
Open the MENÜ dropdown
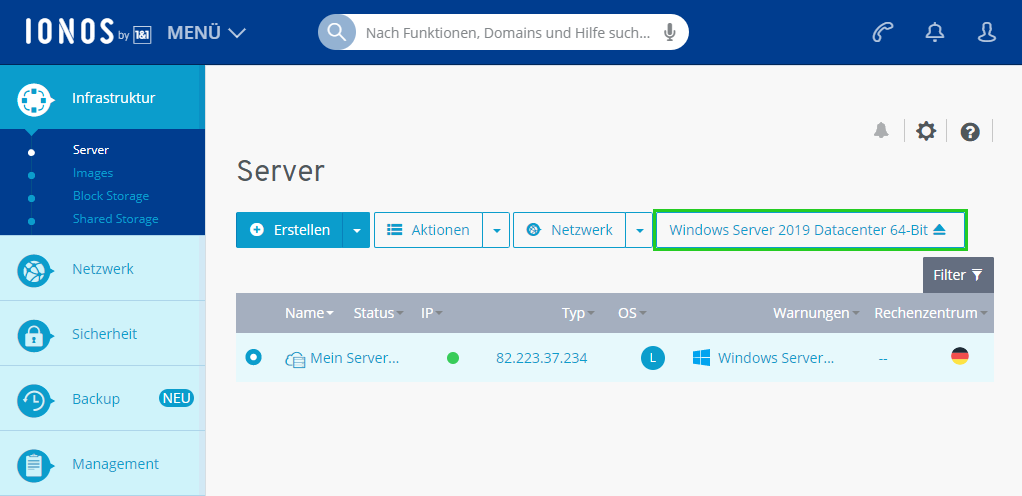[206, 32]
